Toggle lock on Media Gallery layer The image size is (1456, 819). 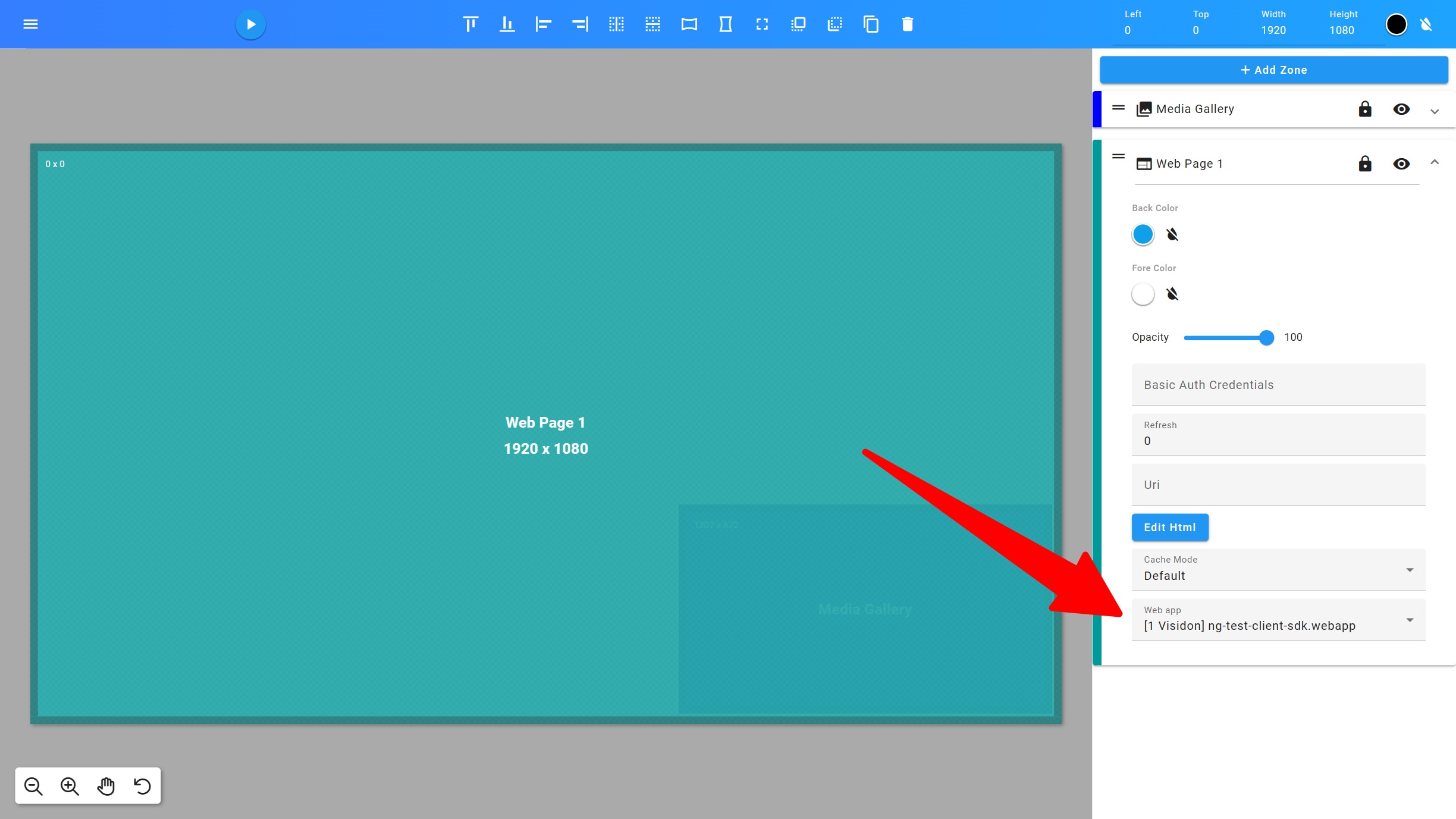click(x=1364, y=109)
